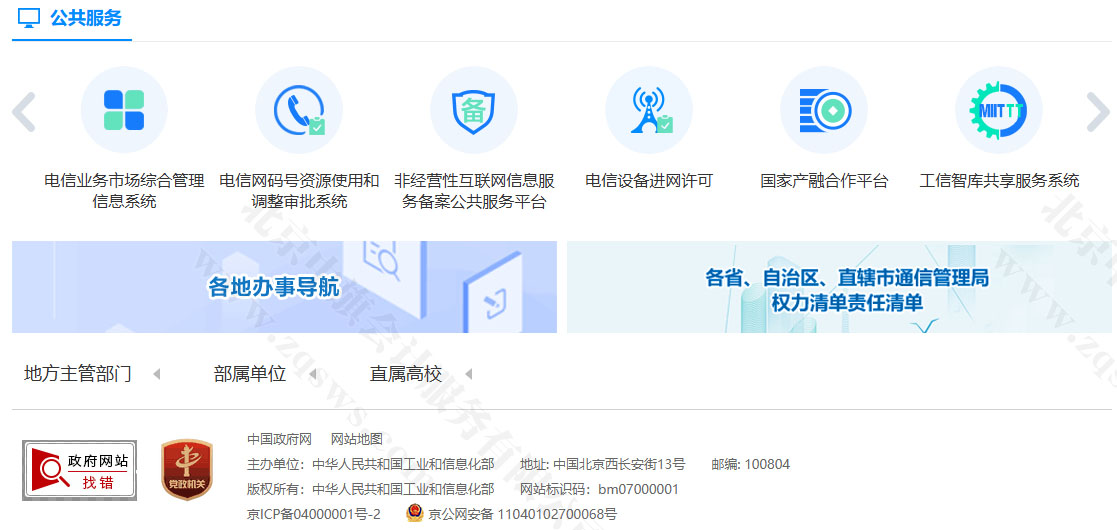Viewport: 1117px width, 530px height.
Task: Follow the 中国政府网 footer link
Action: click(280, 439)
